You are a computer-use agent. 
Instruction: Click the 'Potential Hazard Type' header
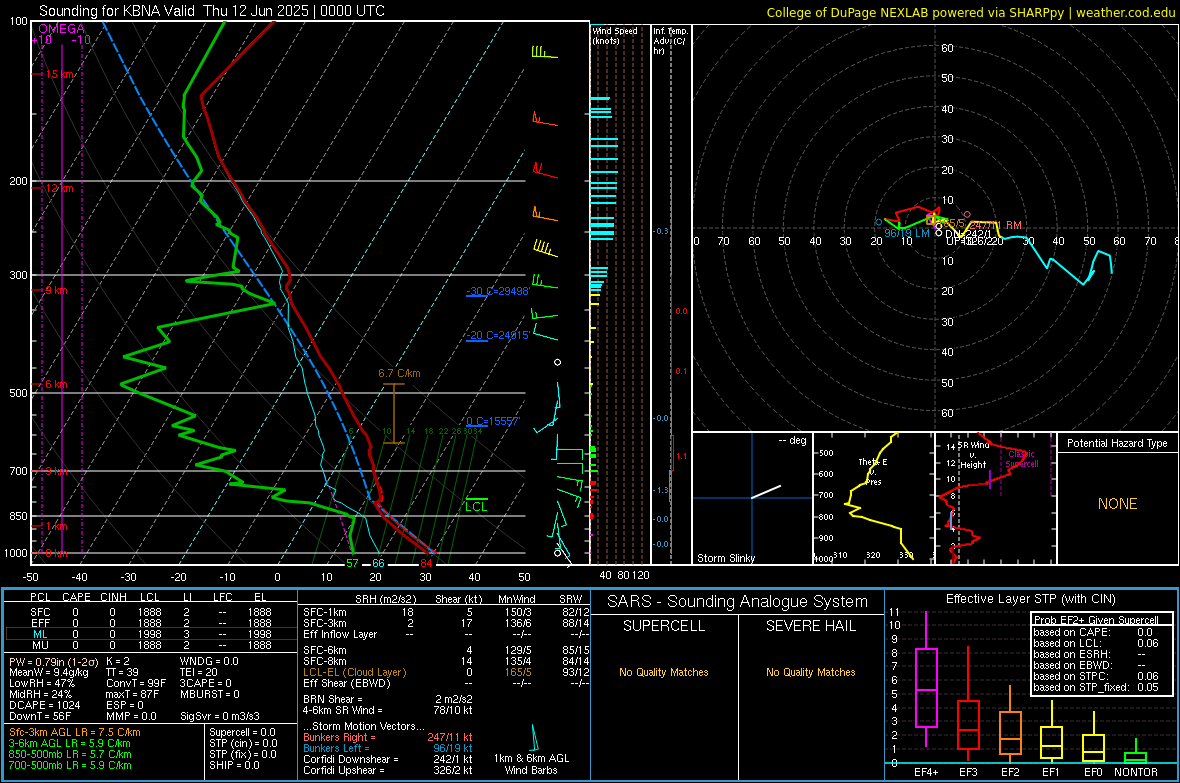coord(1117,443)
